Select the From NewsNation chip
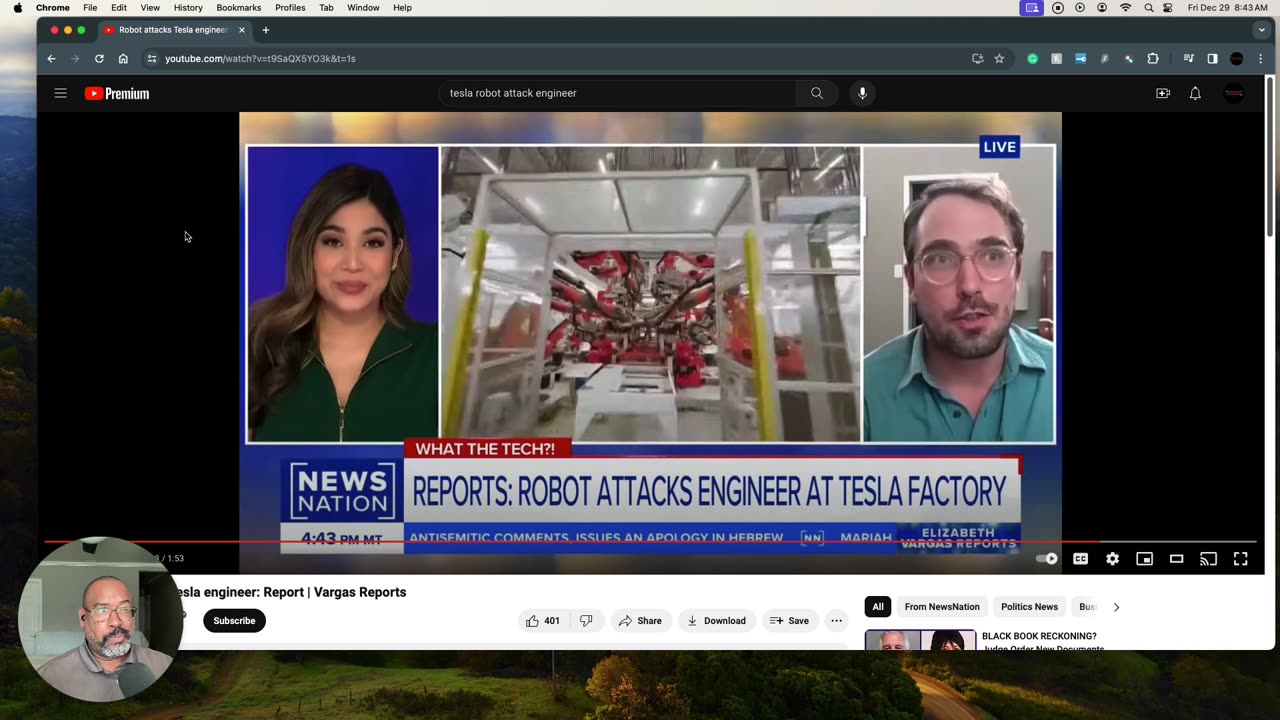This screenshot has width=1280, height=720. click(x=942, y=607)
